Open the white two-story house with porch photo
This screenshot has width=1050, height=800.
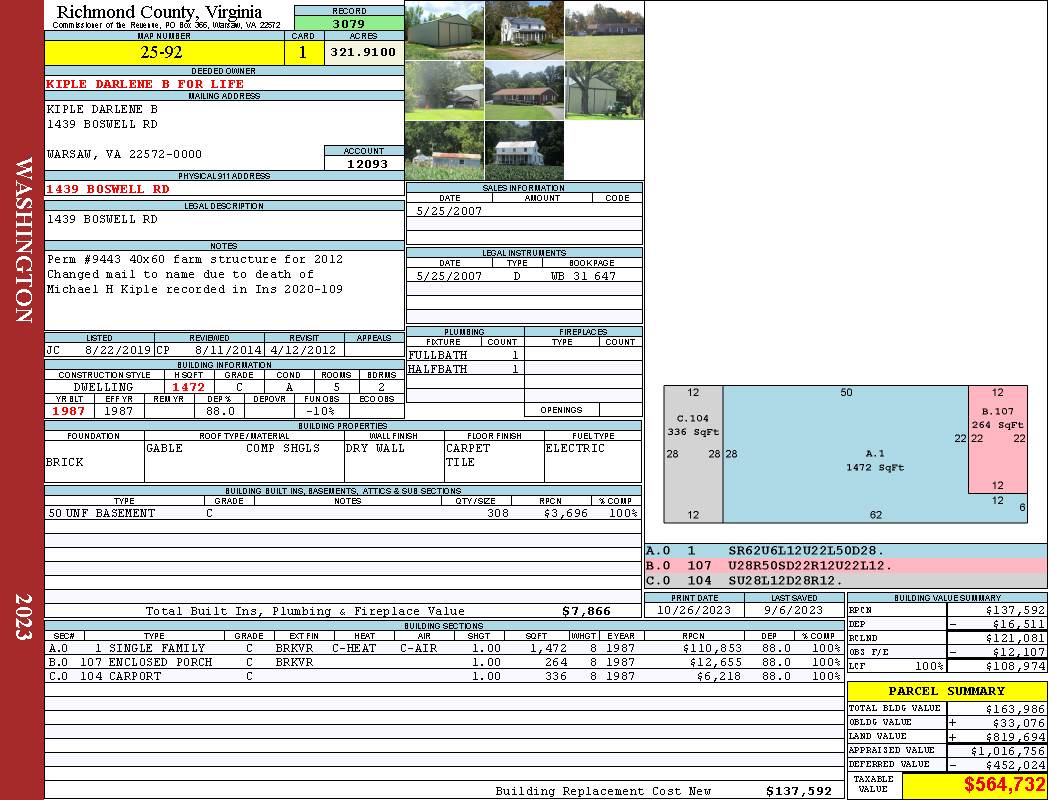pyautogui.click(x=524, y=30)
